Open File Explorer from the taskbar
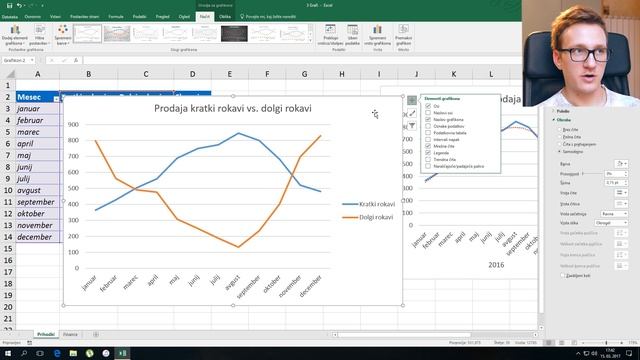Screen dimensions: 640x360 click(73, 353)
